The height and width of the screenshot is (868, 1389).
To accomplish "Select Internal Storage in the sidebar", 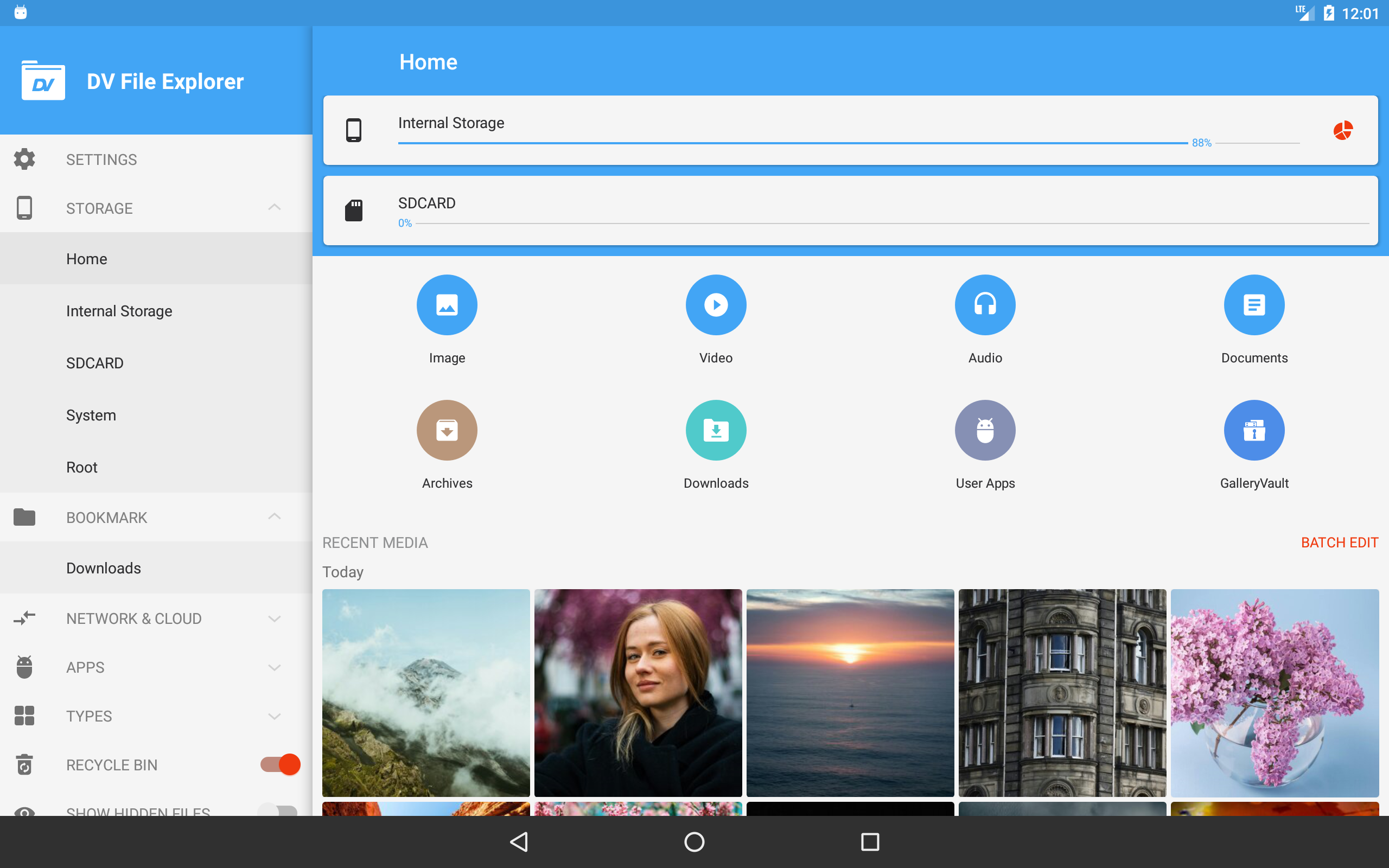I will coord(156,310).
